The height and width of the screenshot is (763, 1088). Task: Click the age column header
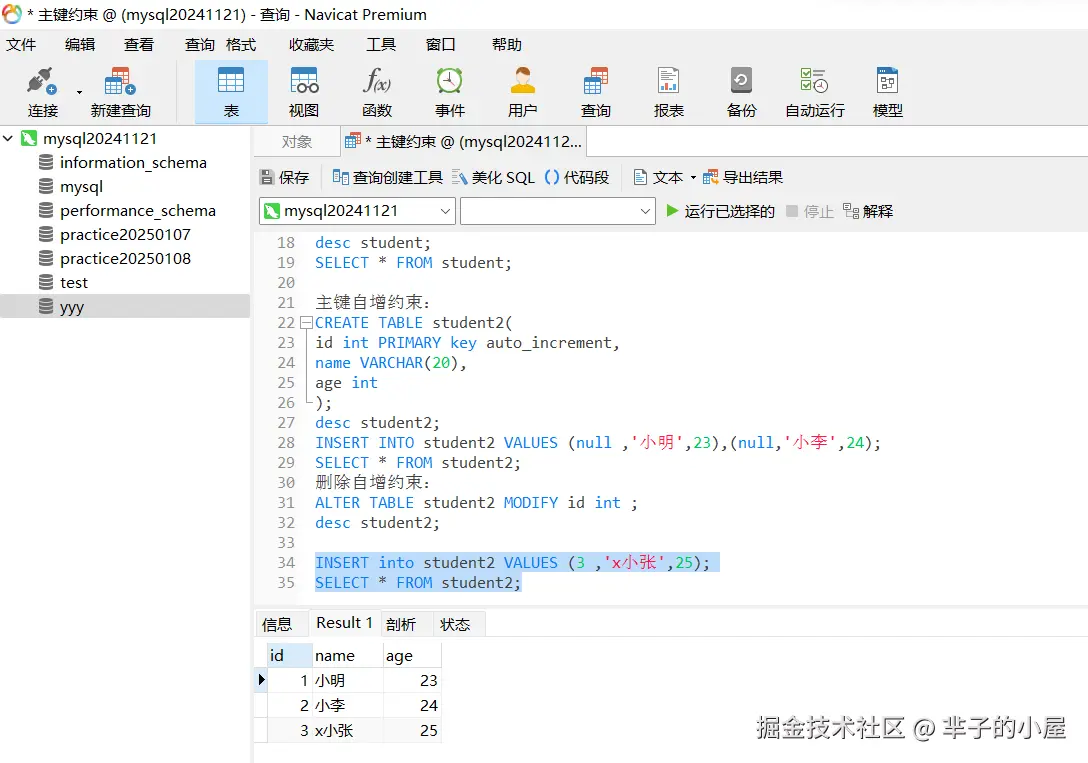coord(411,655)
